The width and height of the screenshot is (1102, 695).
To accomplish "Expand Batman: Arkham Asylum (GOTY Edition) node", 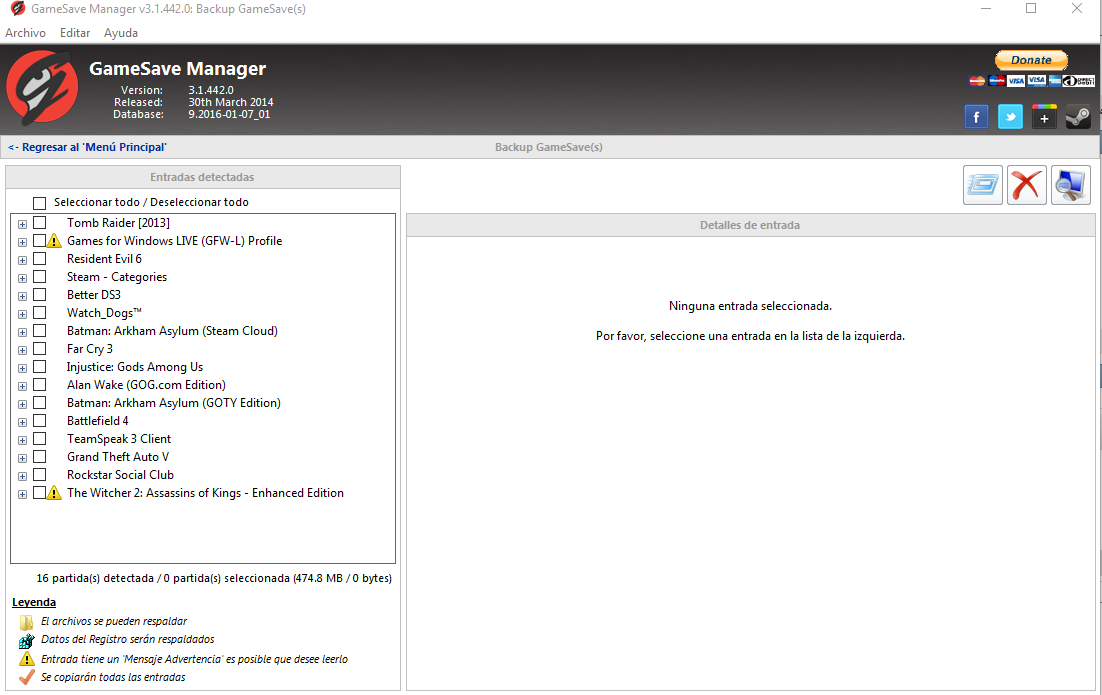I will click(x=22, y=404).
